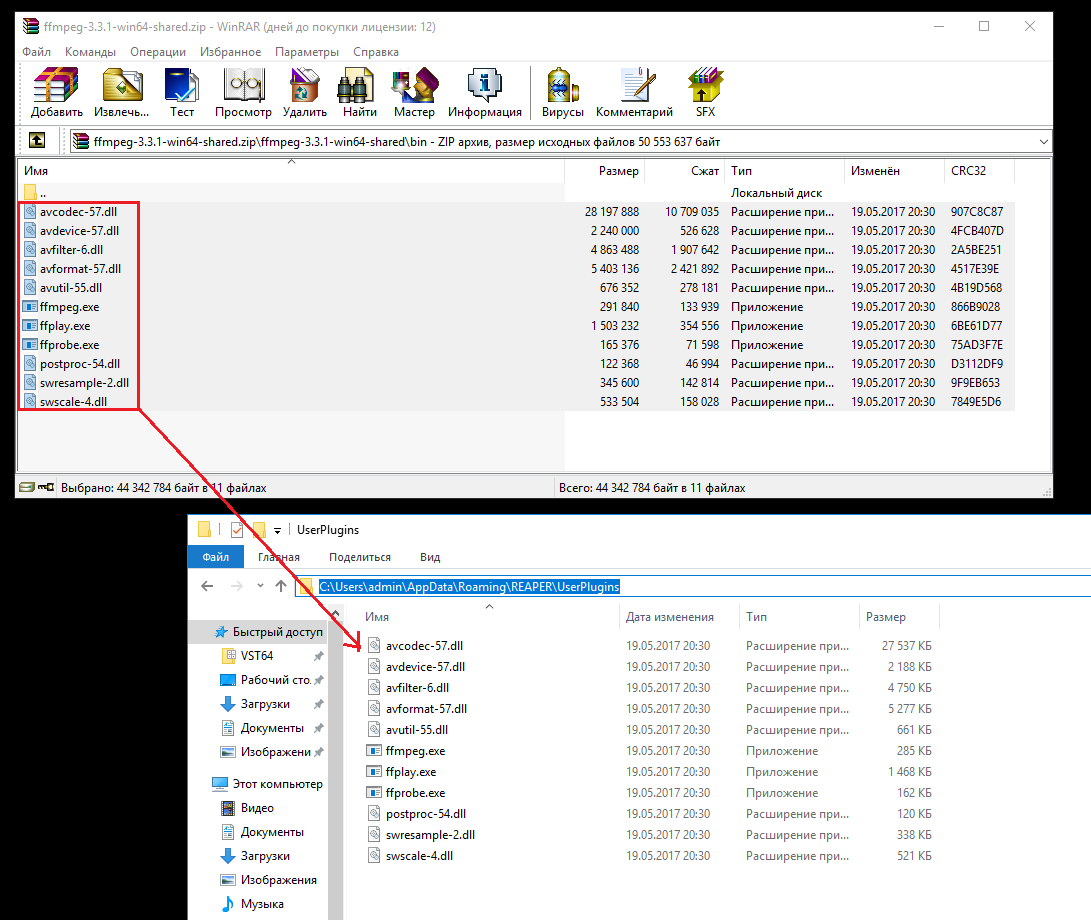Open the Избранное menu in WinRAR
1091x920 pixels.
pyautogui.click(x=230, y=51)
